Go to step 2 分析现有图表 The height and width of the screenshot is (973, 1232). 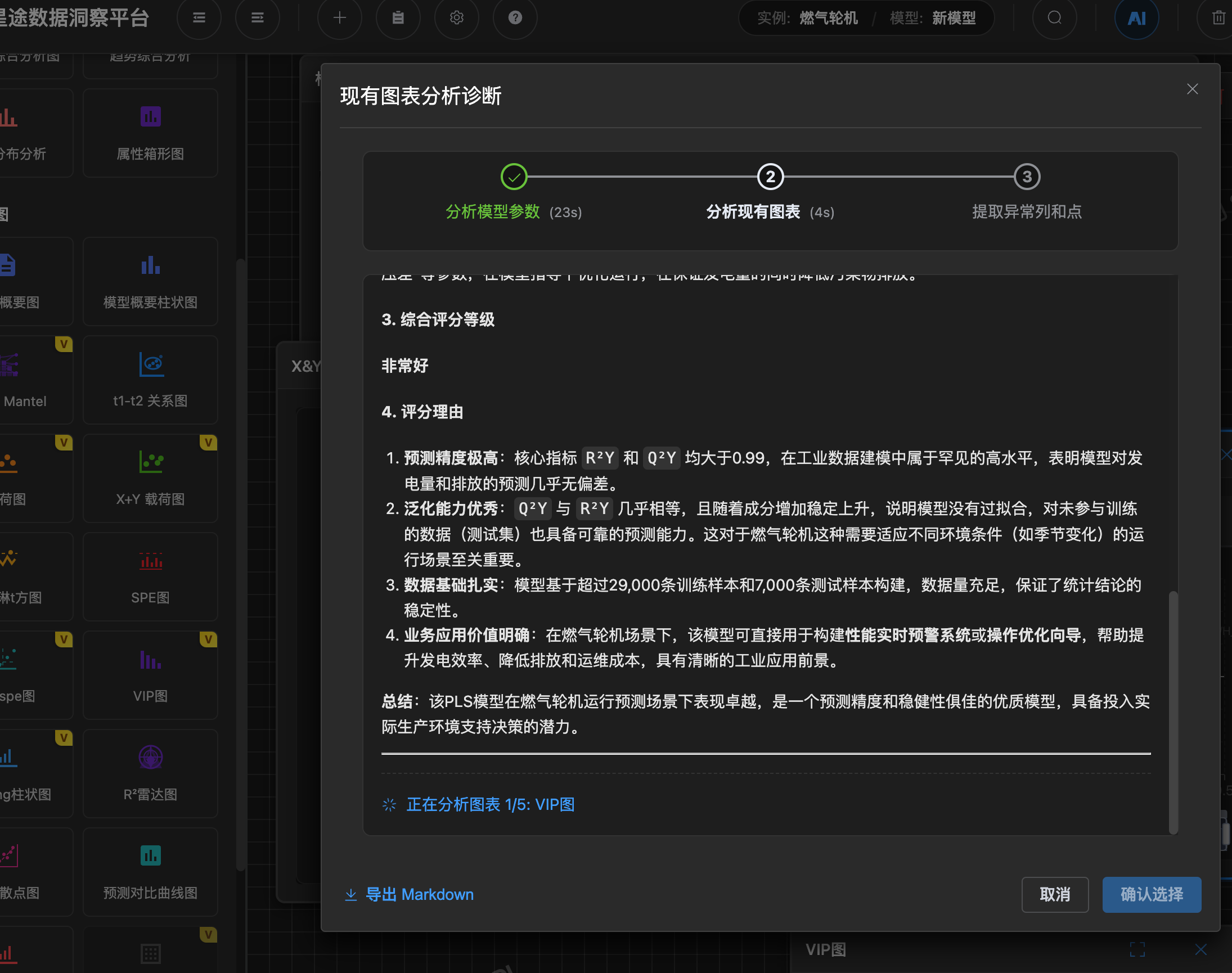tap(771, 177)
